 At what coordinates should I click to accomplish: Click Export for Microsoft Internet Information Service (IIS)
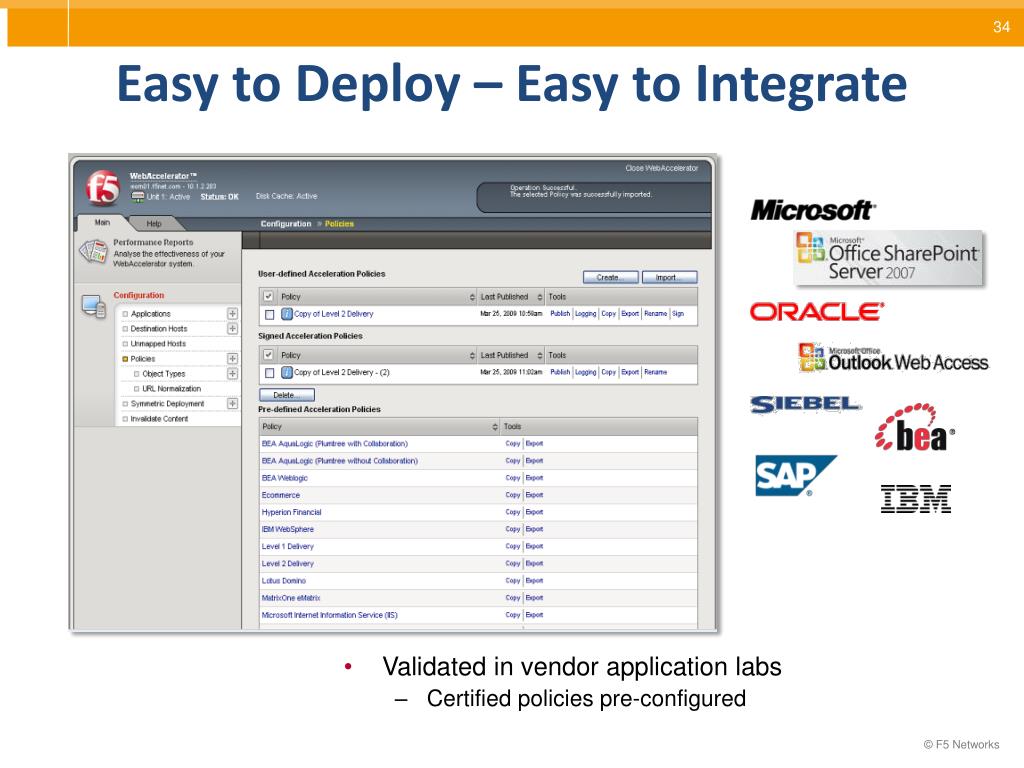pyautogui.click(x=534, y=615)
